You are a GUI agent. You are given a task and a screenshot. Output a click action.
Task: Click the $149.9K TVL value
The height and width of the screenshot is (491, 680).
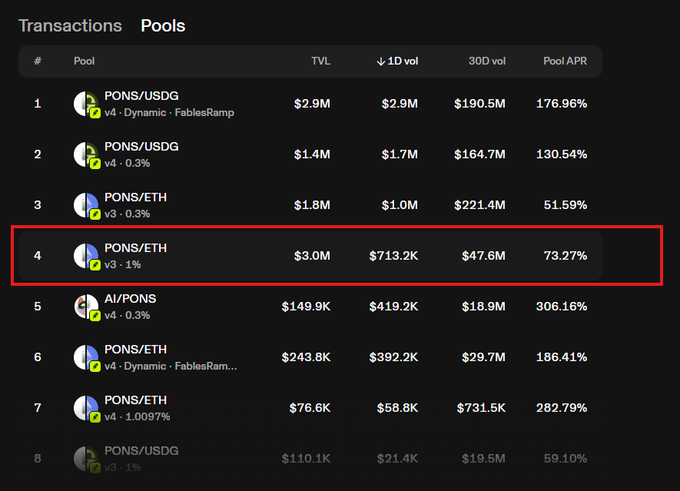[x=306, y=307]
